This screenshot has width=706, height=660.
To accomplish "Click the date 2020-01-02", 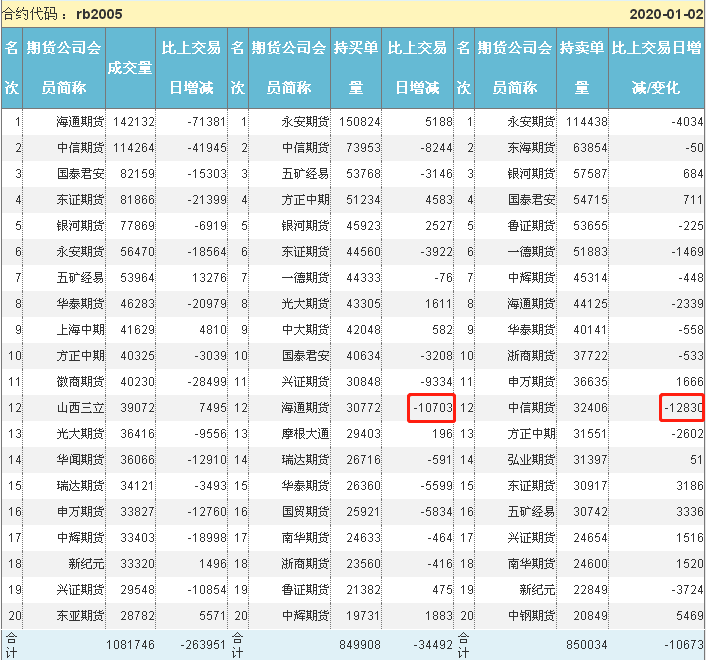I will pyautogui.click(x=666, y=14).
